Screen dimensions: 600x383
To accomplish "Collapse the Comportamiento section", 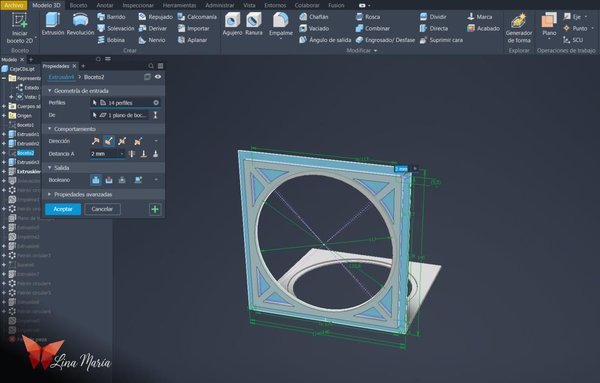I will pyautogui.click(x=49, y=129).
